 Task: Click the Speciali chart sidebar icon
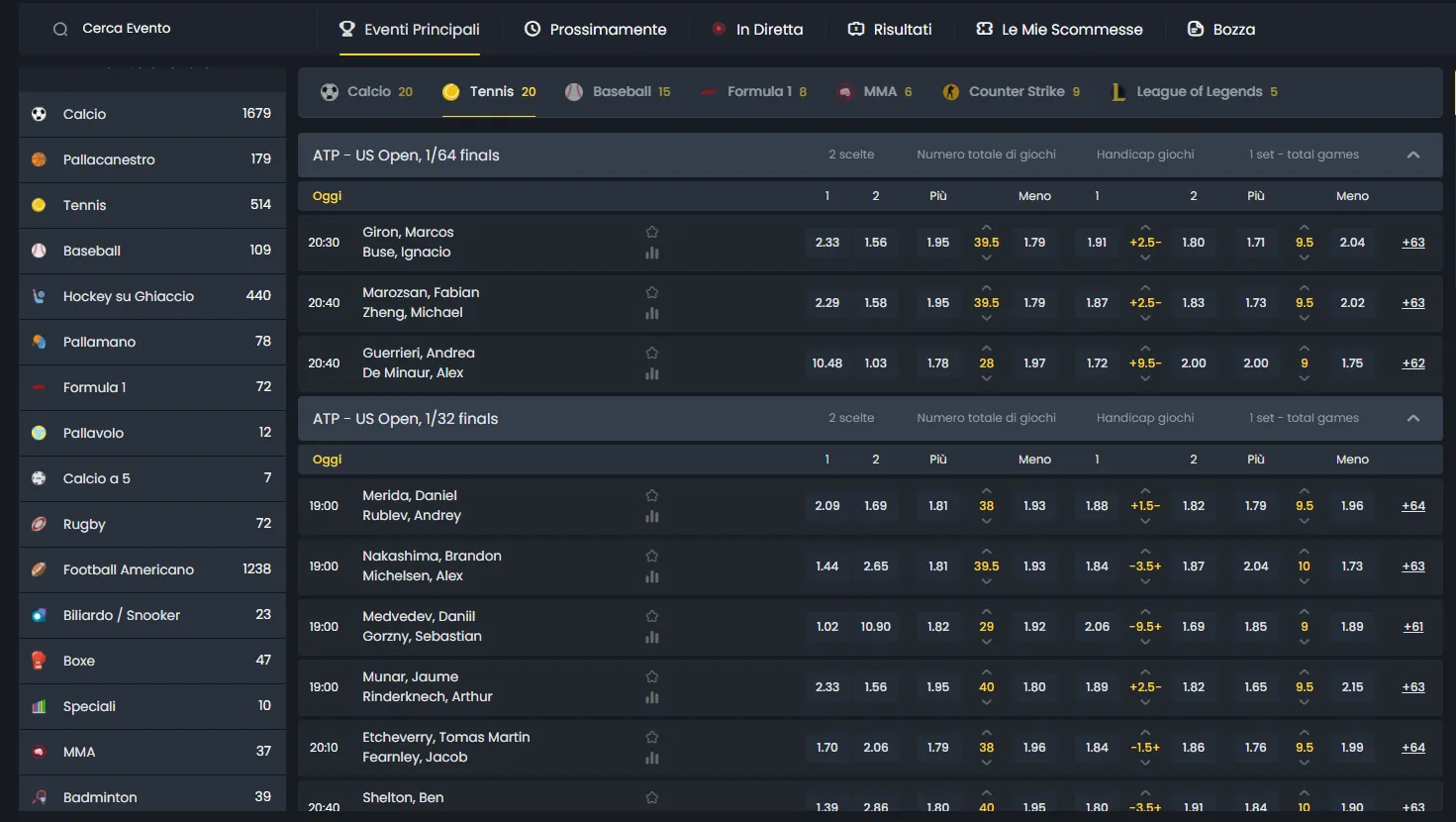[x=39, y=706]
